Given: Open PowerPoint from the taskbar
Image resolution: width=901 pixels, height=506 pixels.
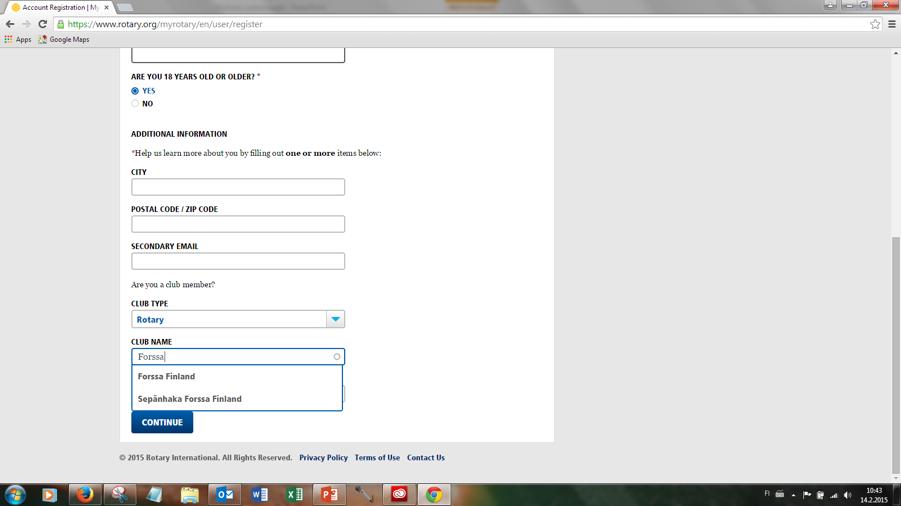Looking at the screenshot, I should pyautogui.click(x=329, y=495).
